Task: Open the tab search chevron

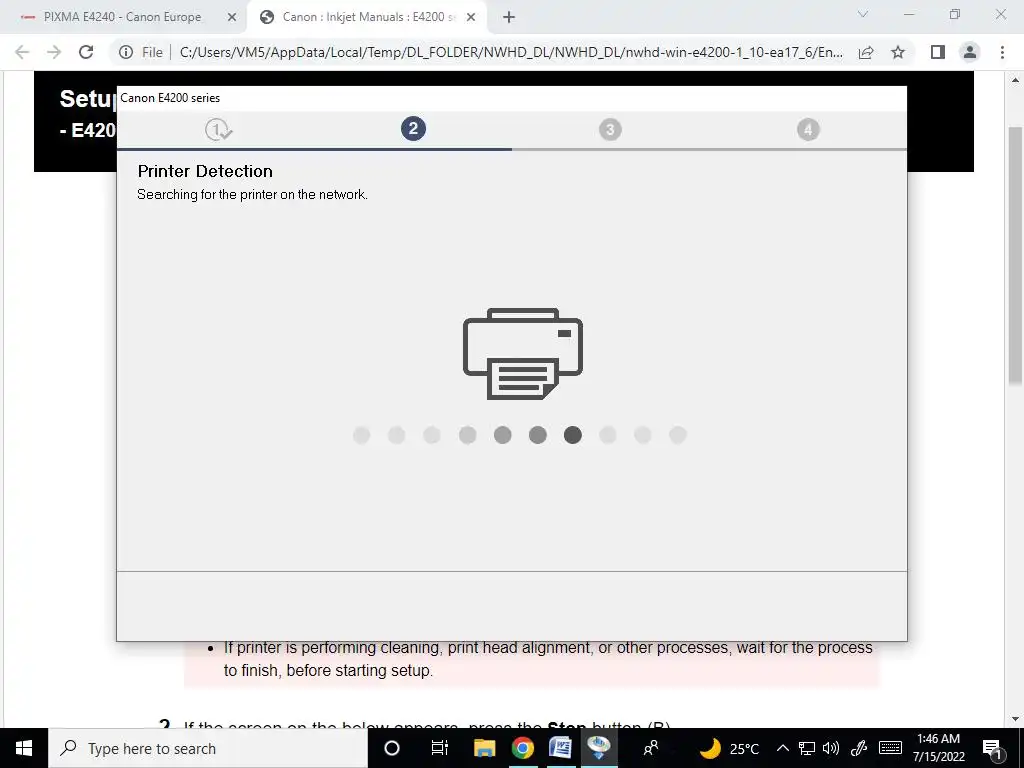Action: click(x=863, y=14)
